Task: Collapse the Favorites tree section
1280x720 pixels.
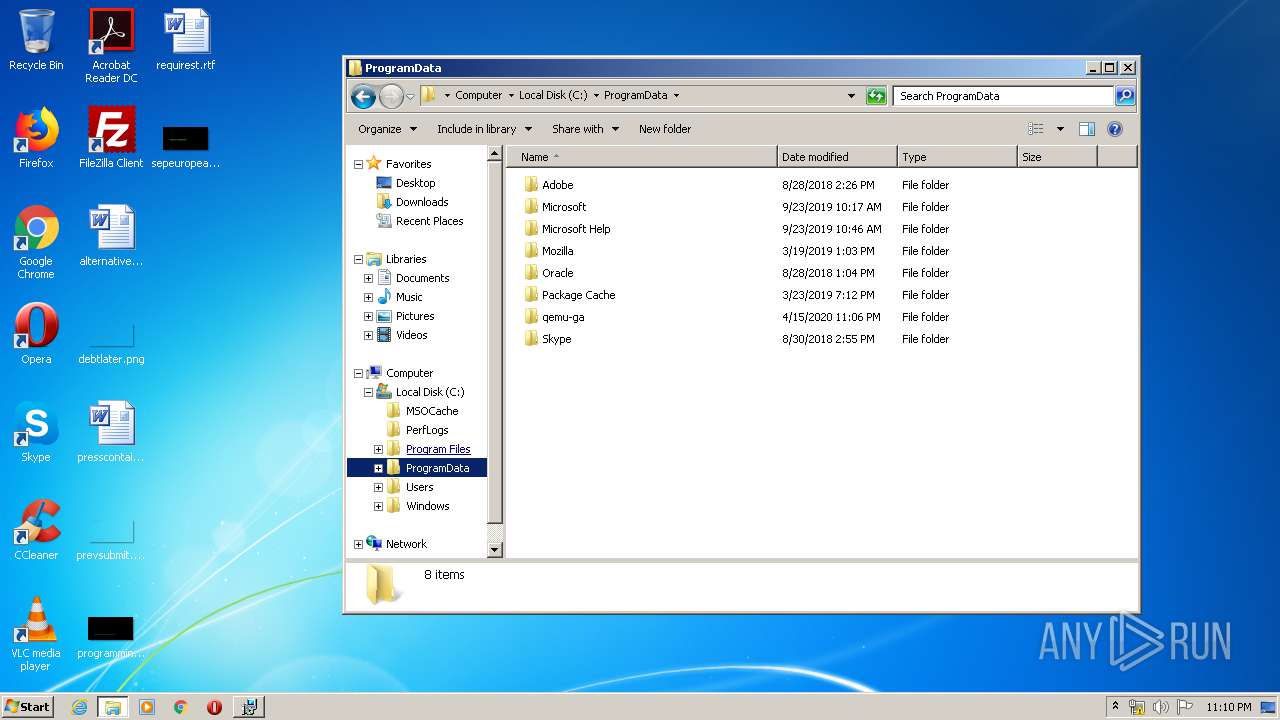Action: pyautogui.click(x=358, y=164)
